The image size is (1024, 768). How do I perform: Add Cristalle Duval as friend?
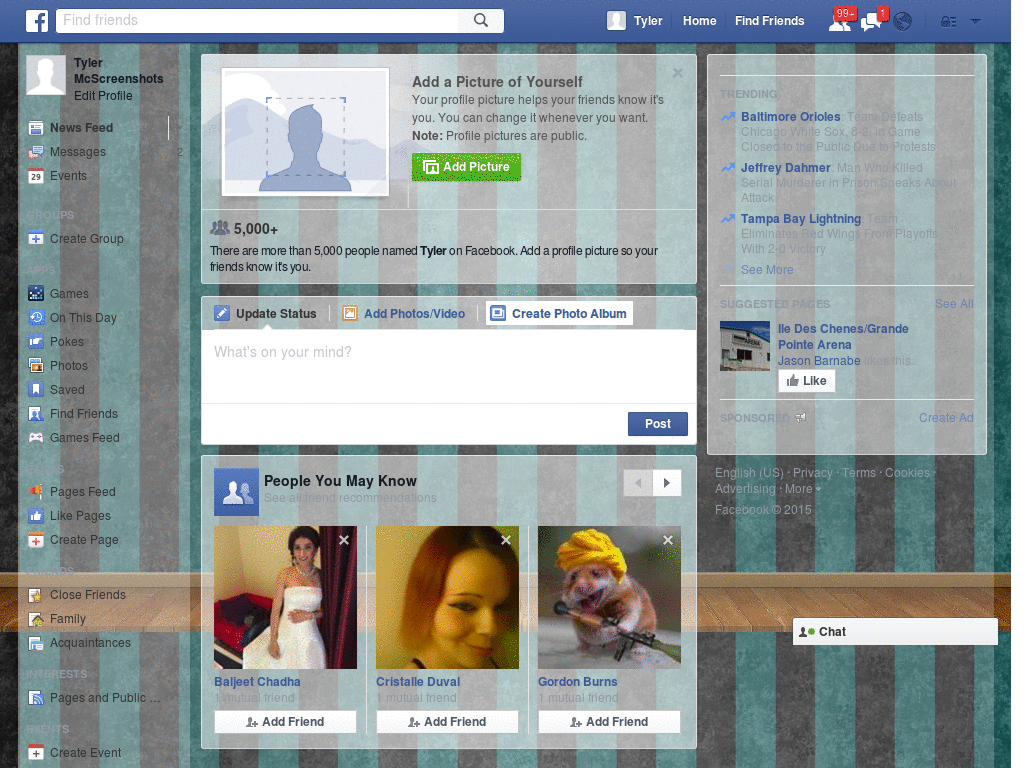(x=447, y=722)
